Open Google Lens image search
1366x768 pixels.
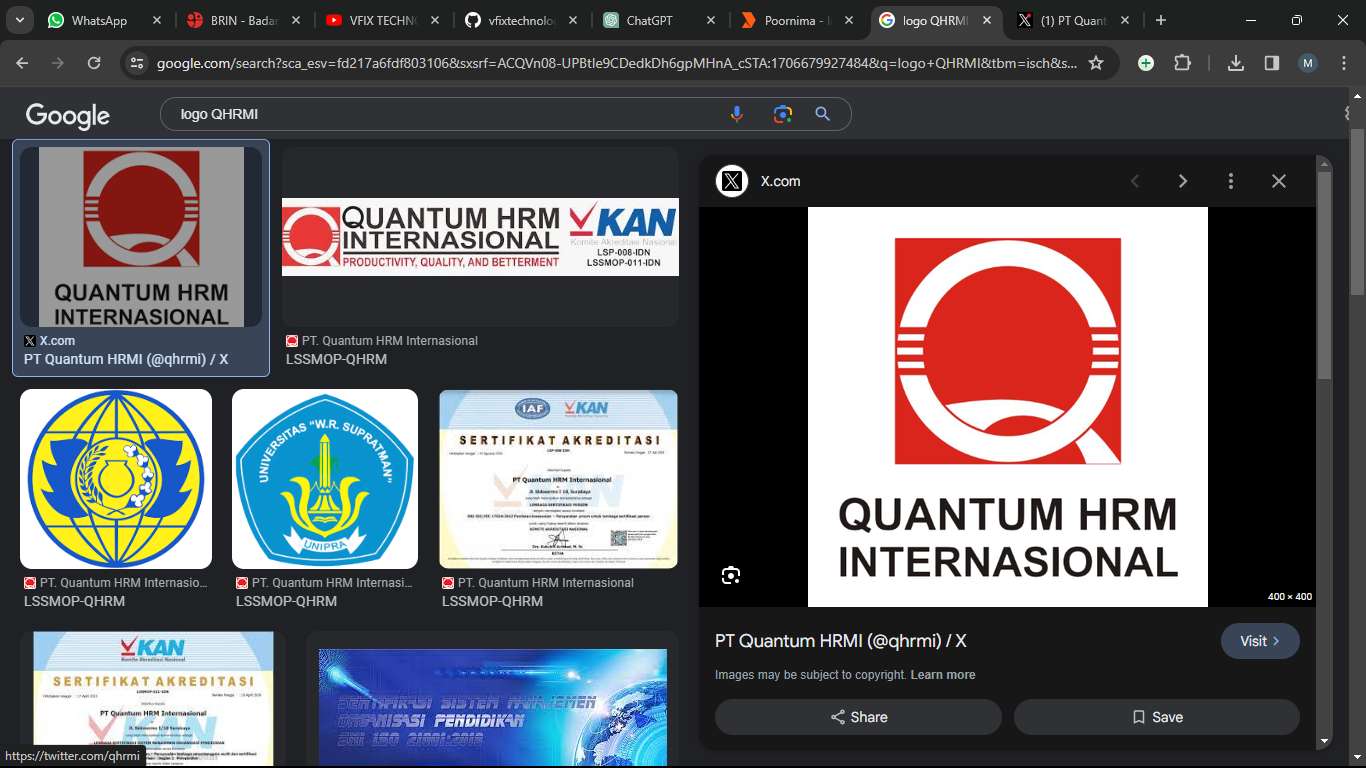coord(782,114)
